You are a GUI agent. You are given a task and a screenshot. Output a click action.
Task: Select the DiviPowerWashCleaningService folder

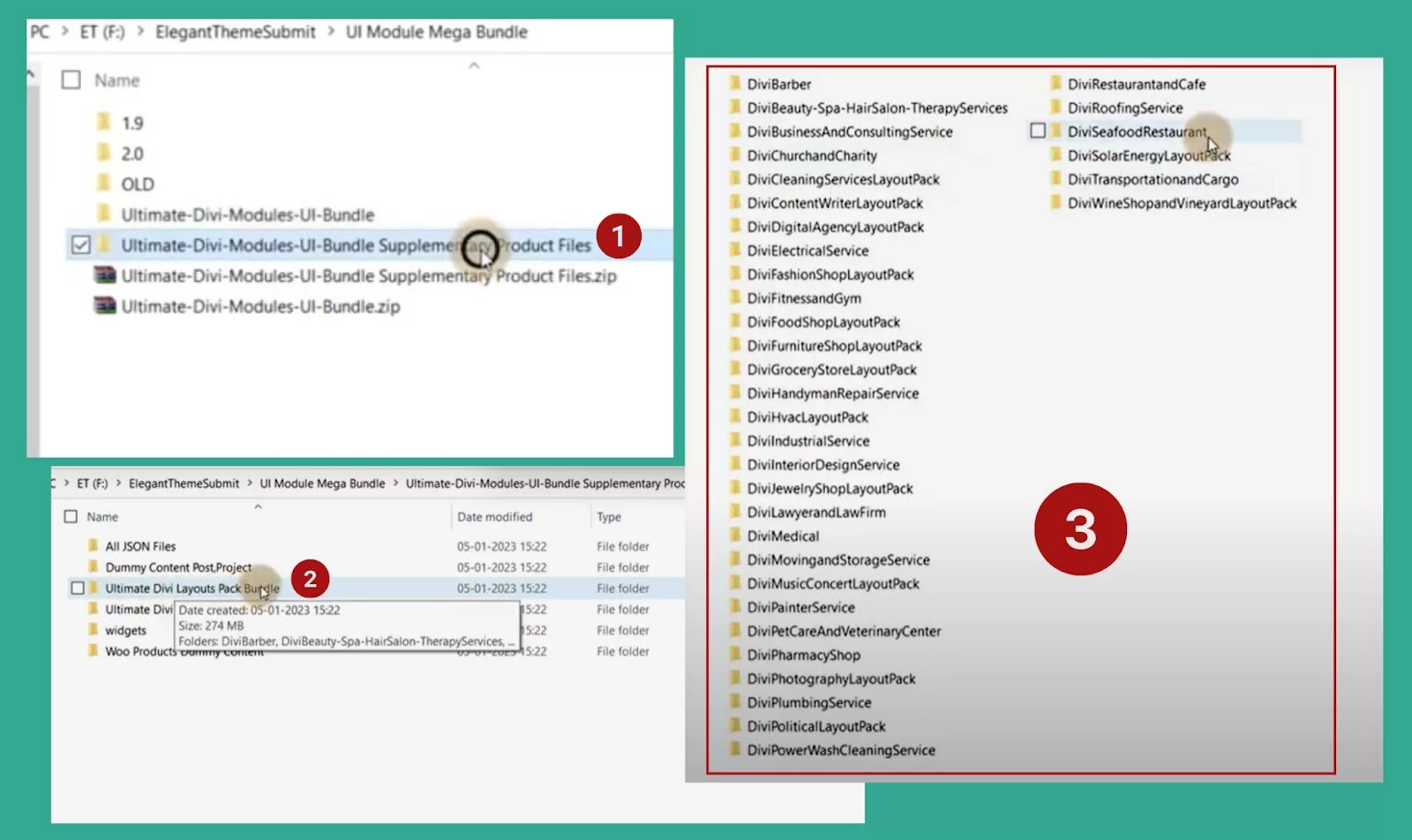click(841, 750)
